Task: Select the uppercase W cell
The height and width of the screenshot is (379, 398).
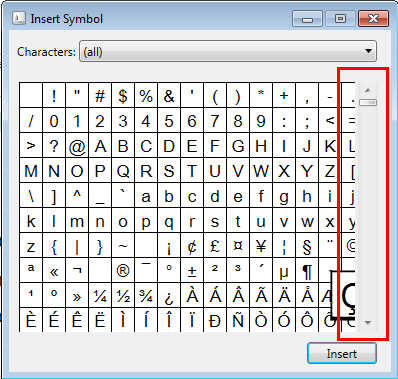Action: (x=261, y=171)
